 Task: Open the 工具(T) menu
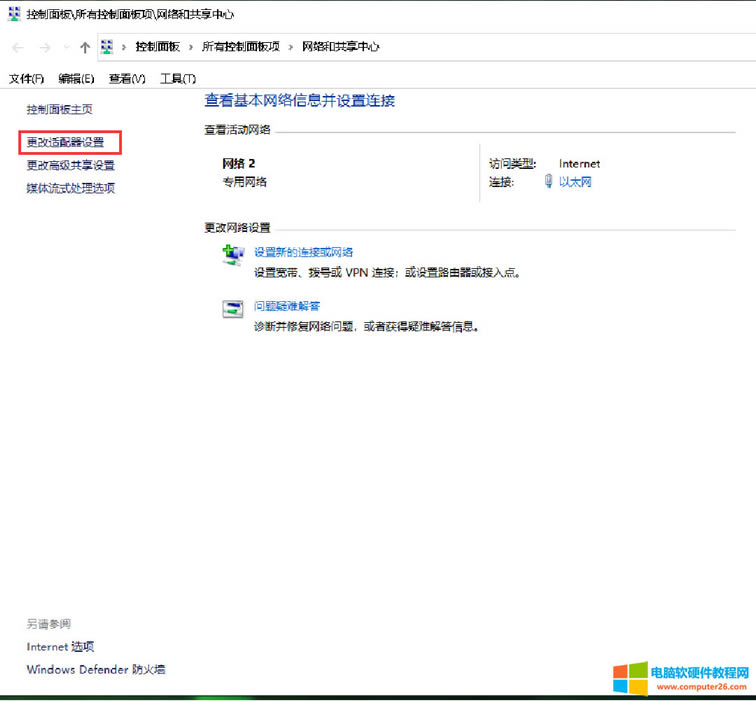point(178,79)
